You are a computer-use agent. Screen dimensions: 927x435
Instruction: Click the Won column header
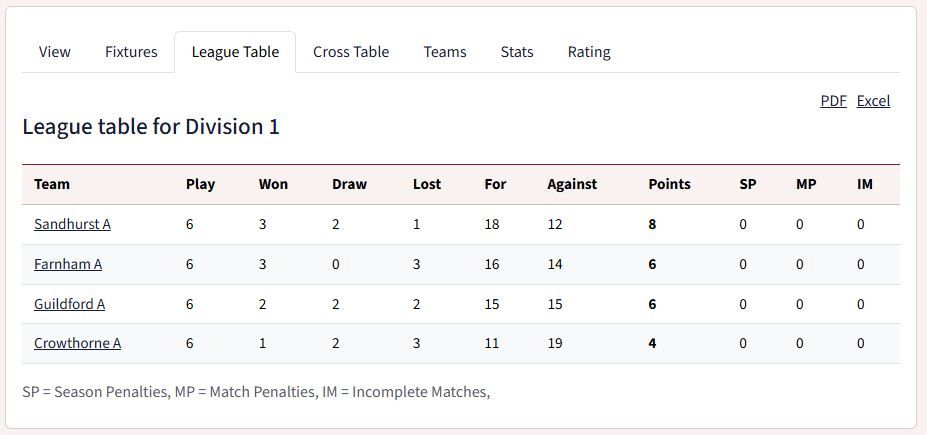tap(273, 184)
